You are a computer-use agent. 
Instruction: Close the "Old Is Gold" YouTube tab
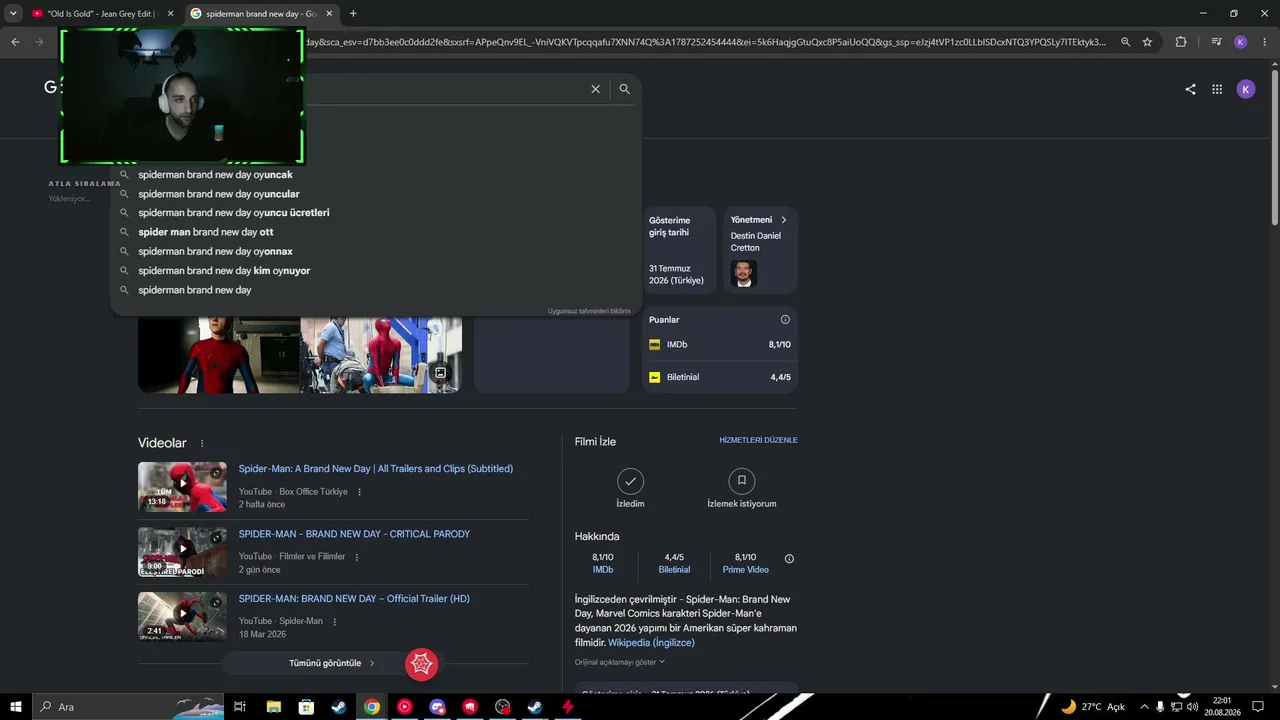coord(170,14)
